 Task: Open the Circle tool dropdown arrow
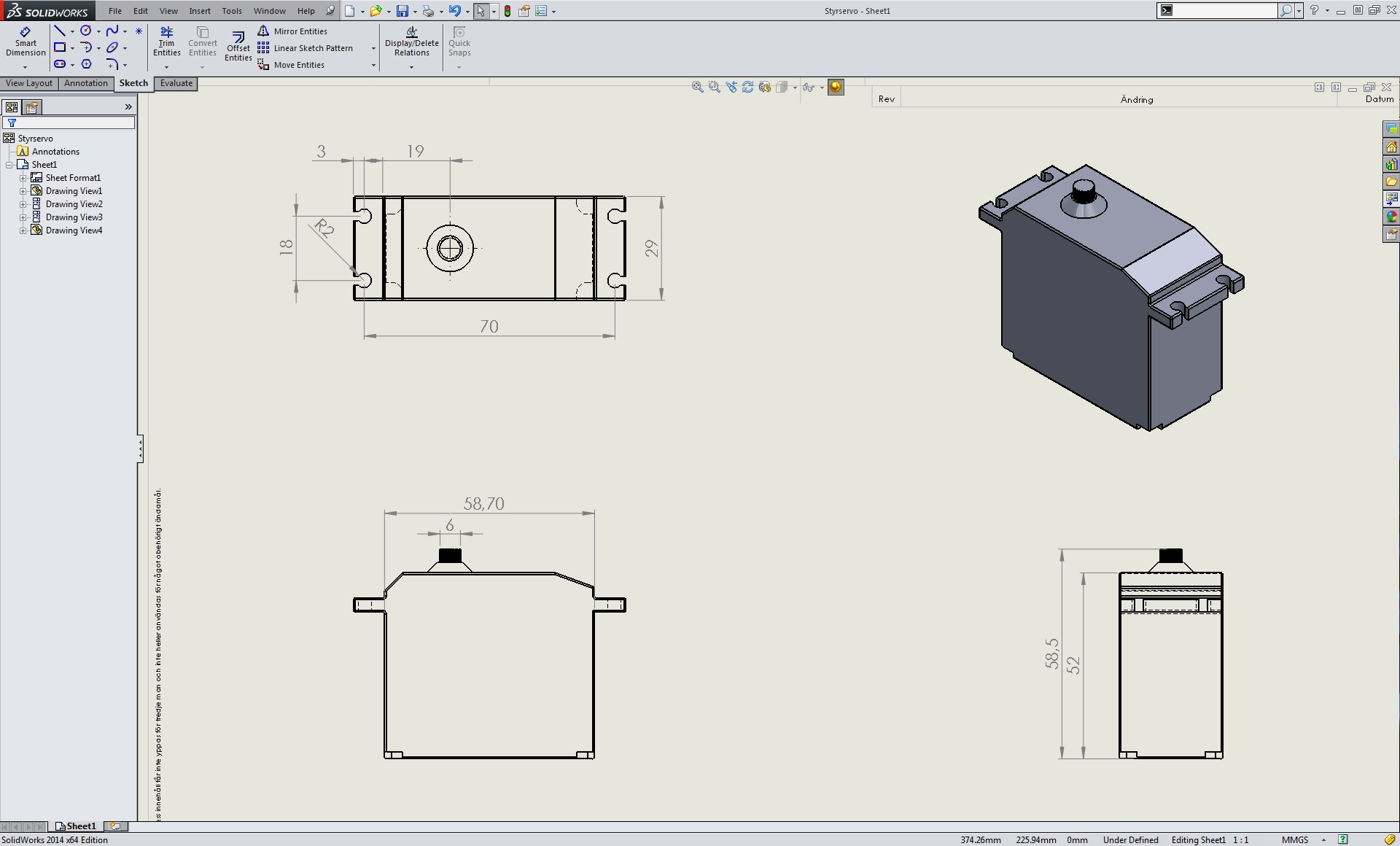tap(98, 31)
